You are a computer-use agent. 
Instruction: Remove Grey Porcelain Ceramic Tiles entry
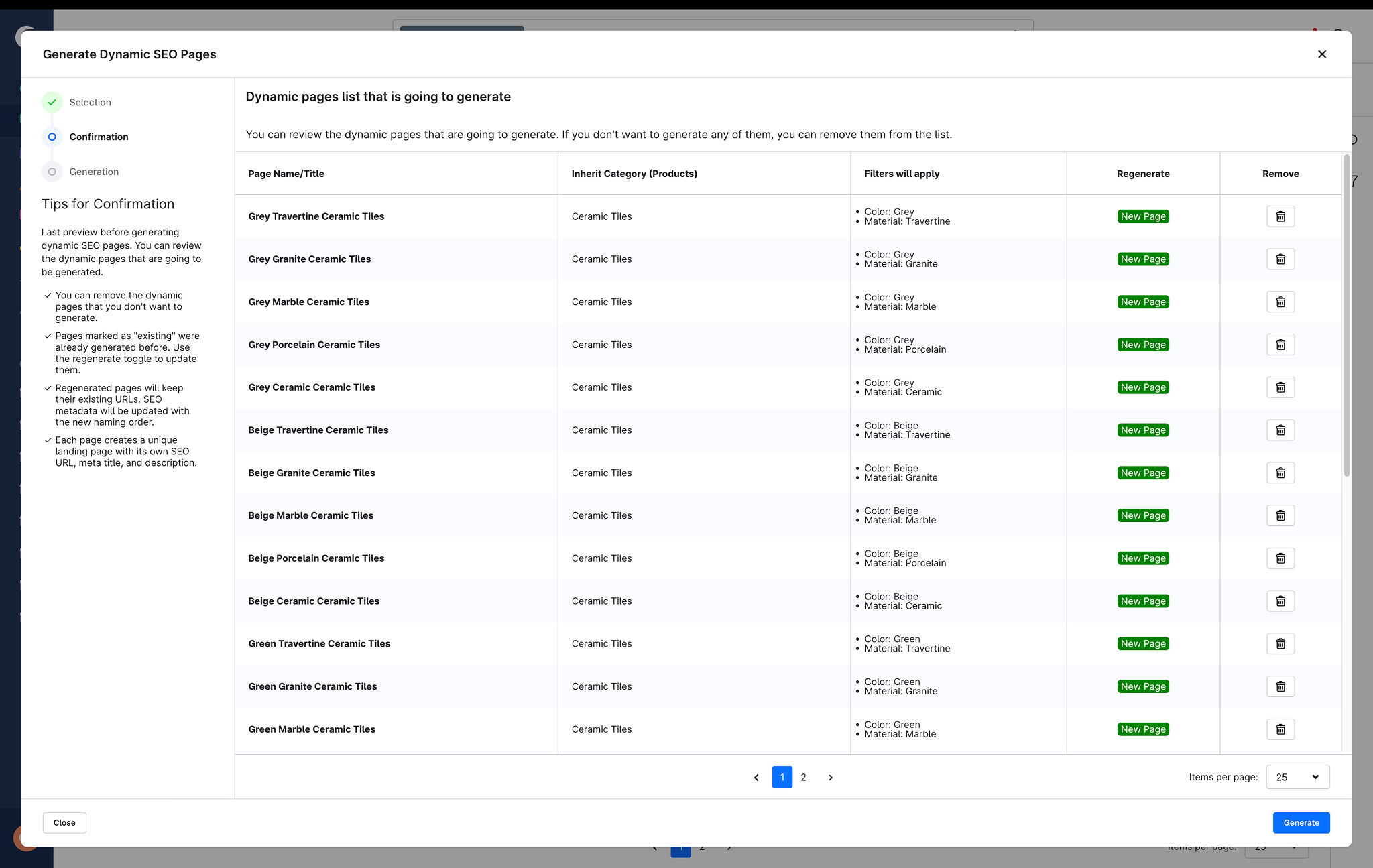click(1280, 345)
